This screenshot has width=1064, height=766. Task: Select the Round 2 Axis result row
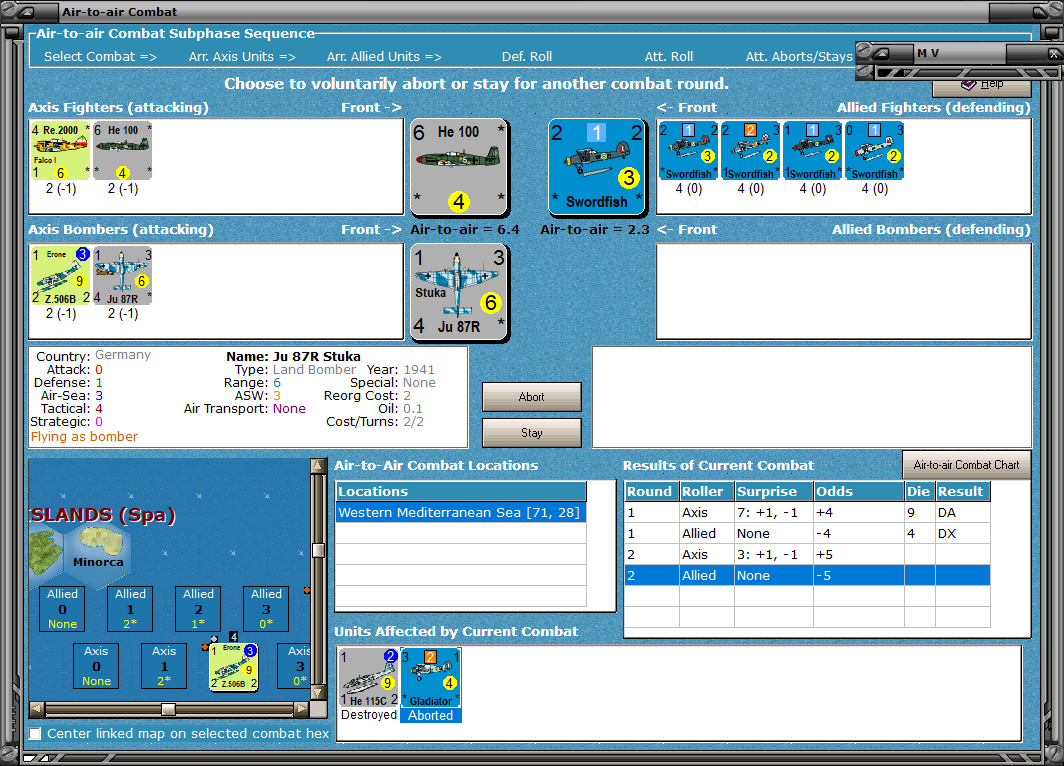point(807,555)
